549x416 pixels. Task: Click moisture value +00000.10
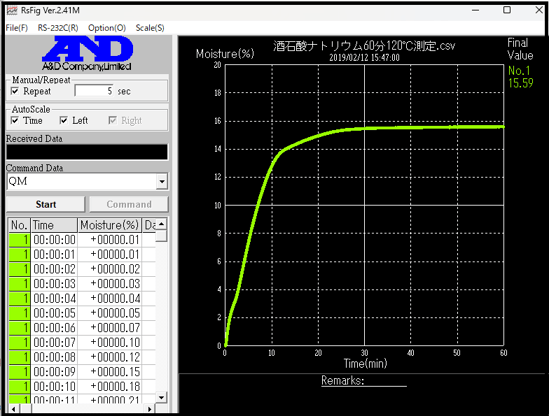click(115, 342)
